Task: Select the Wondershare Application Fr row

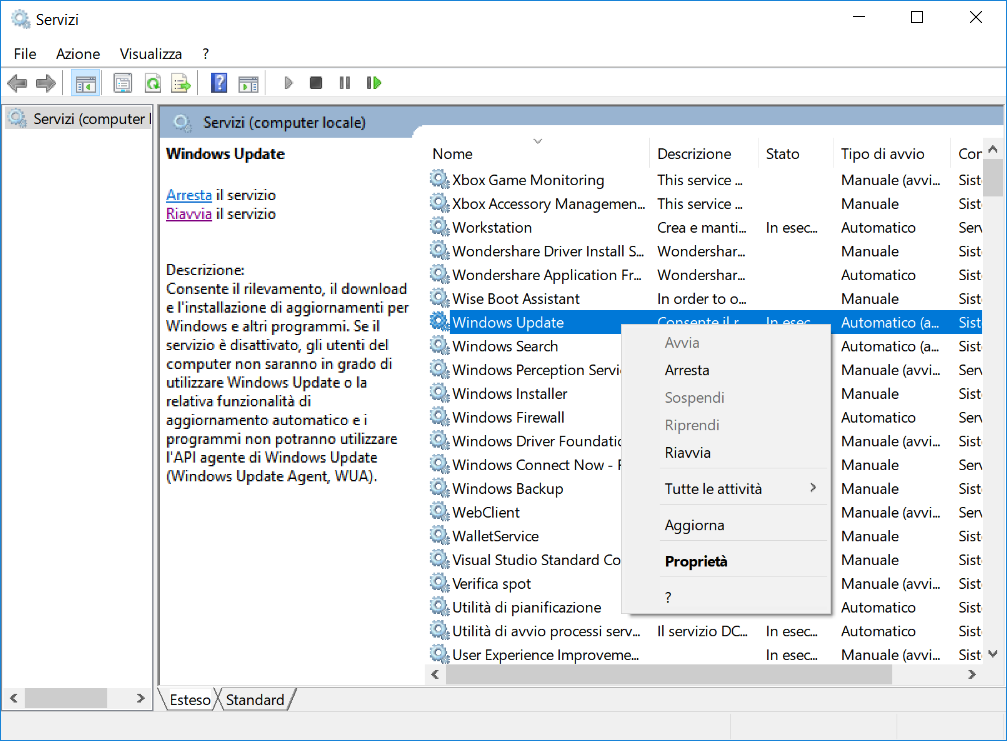Action: 705,275
